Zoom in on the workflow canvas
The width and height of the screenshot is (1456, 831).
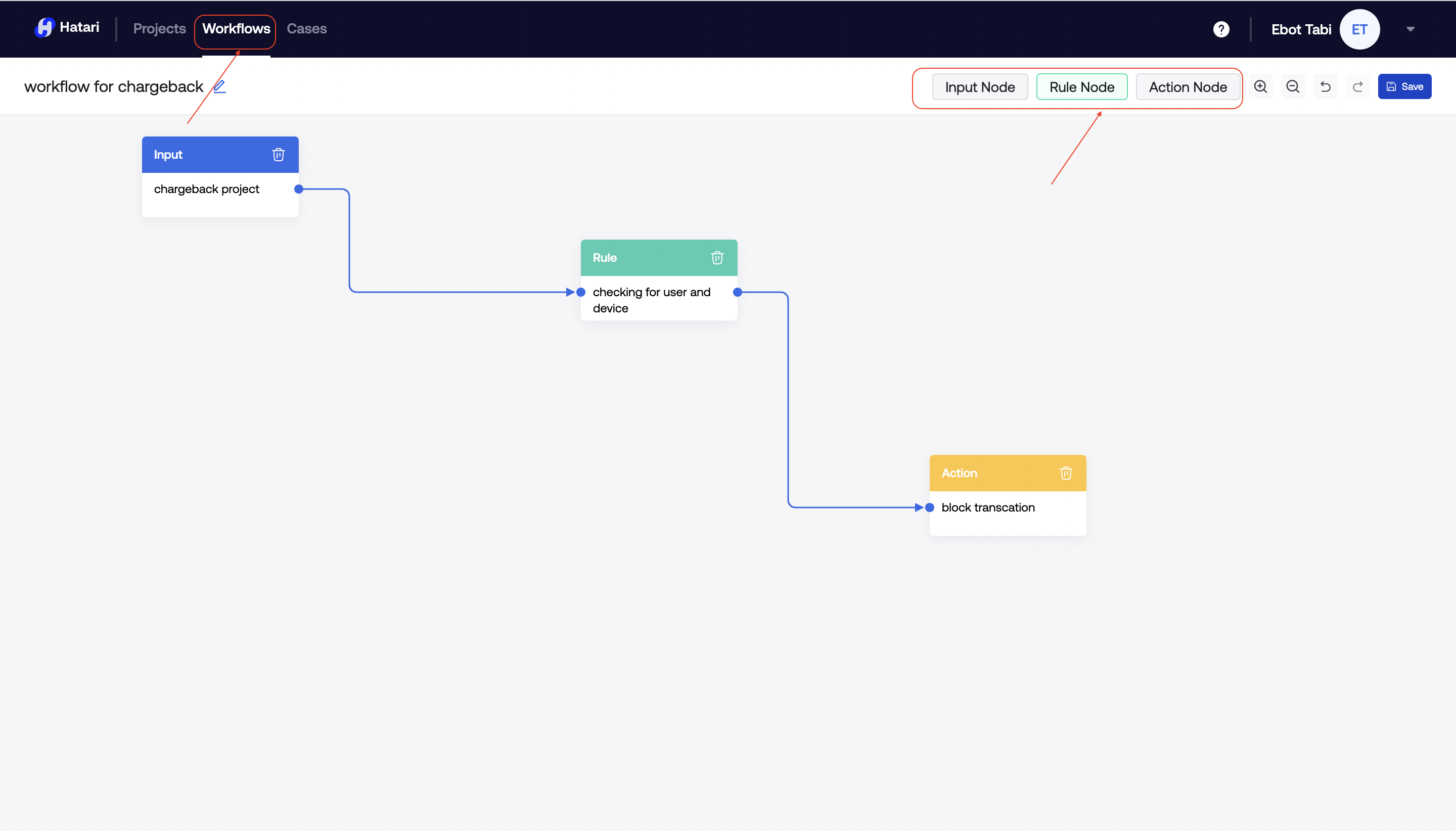tap(1260, 87)
